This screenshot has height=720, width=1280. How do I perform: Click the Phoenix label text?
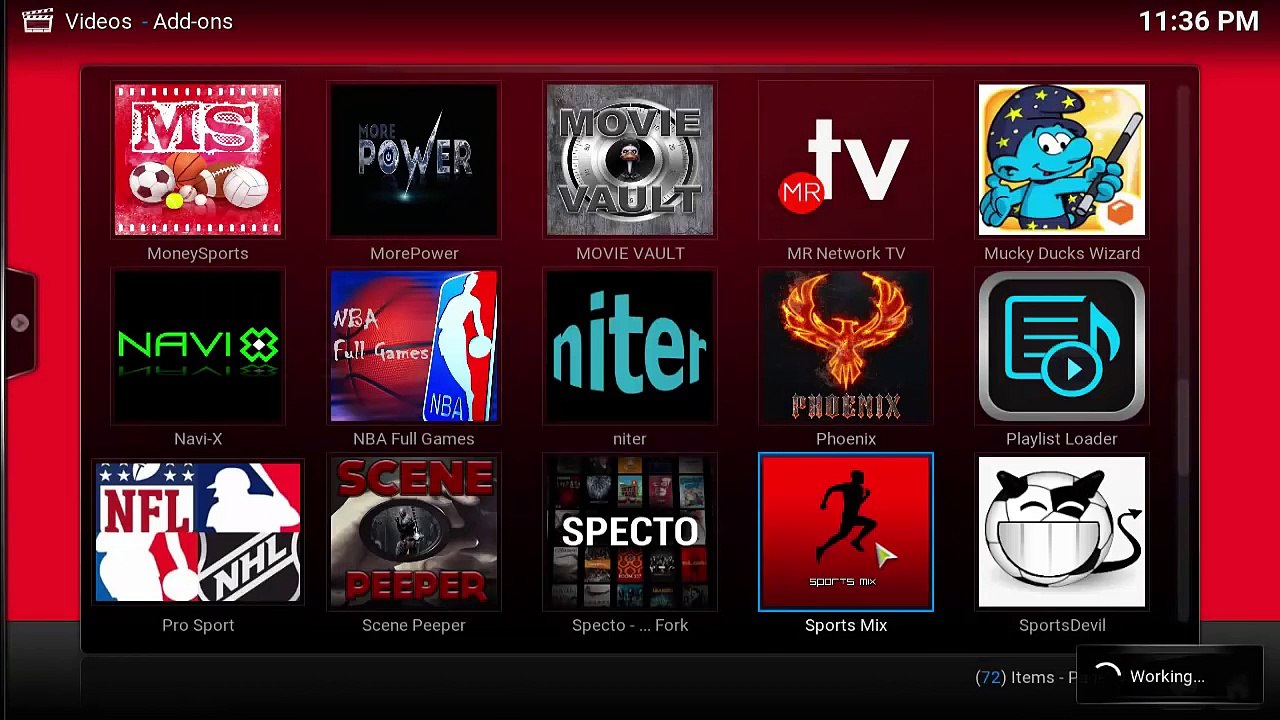point(846,439)
